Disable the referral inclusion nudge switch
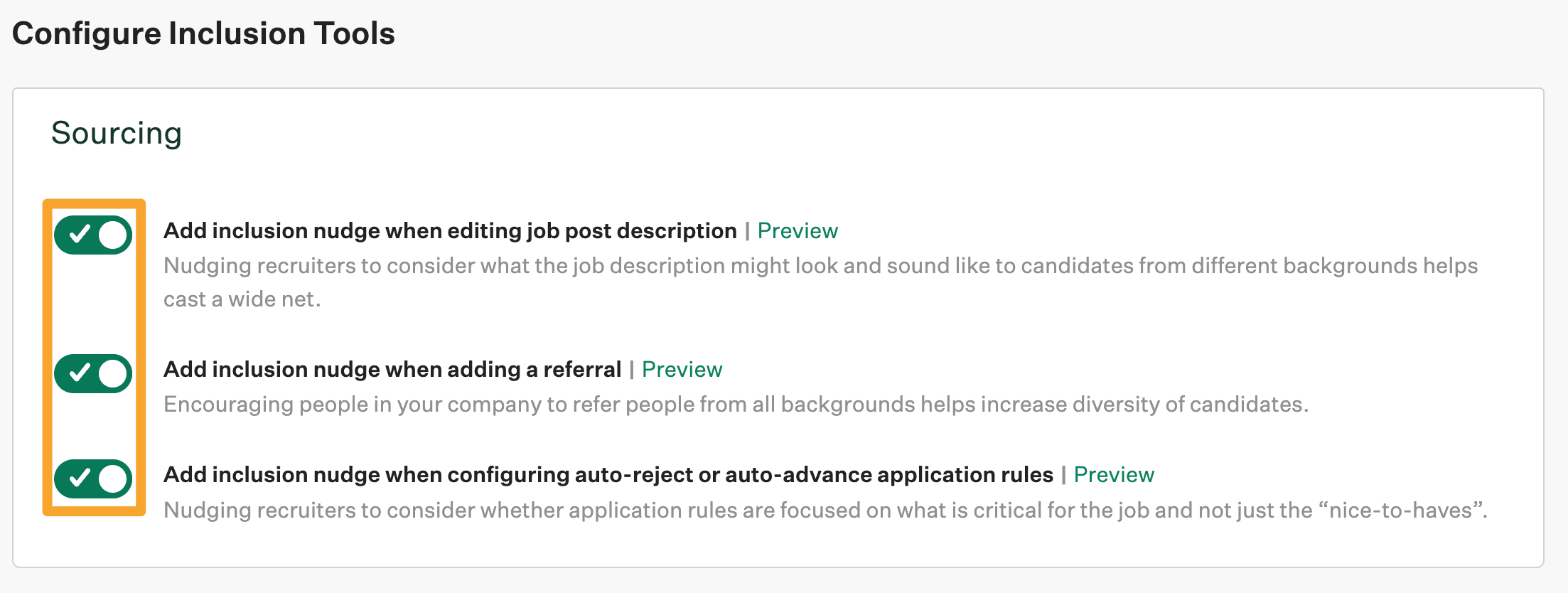The height and width of the screenshot is (593, 1568). pos(93,373)
